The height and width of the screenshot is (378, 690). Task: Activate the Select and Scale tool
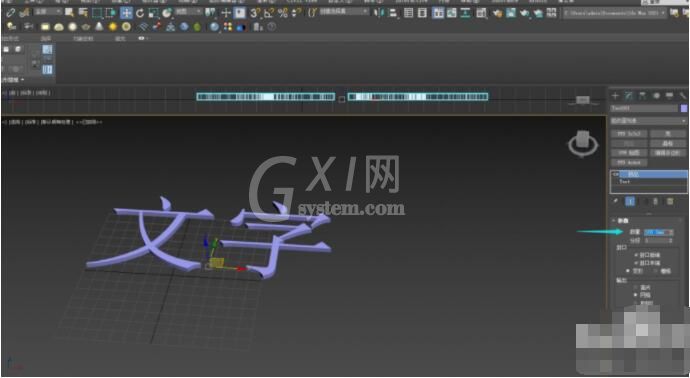point(153,14)
